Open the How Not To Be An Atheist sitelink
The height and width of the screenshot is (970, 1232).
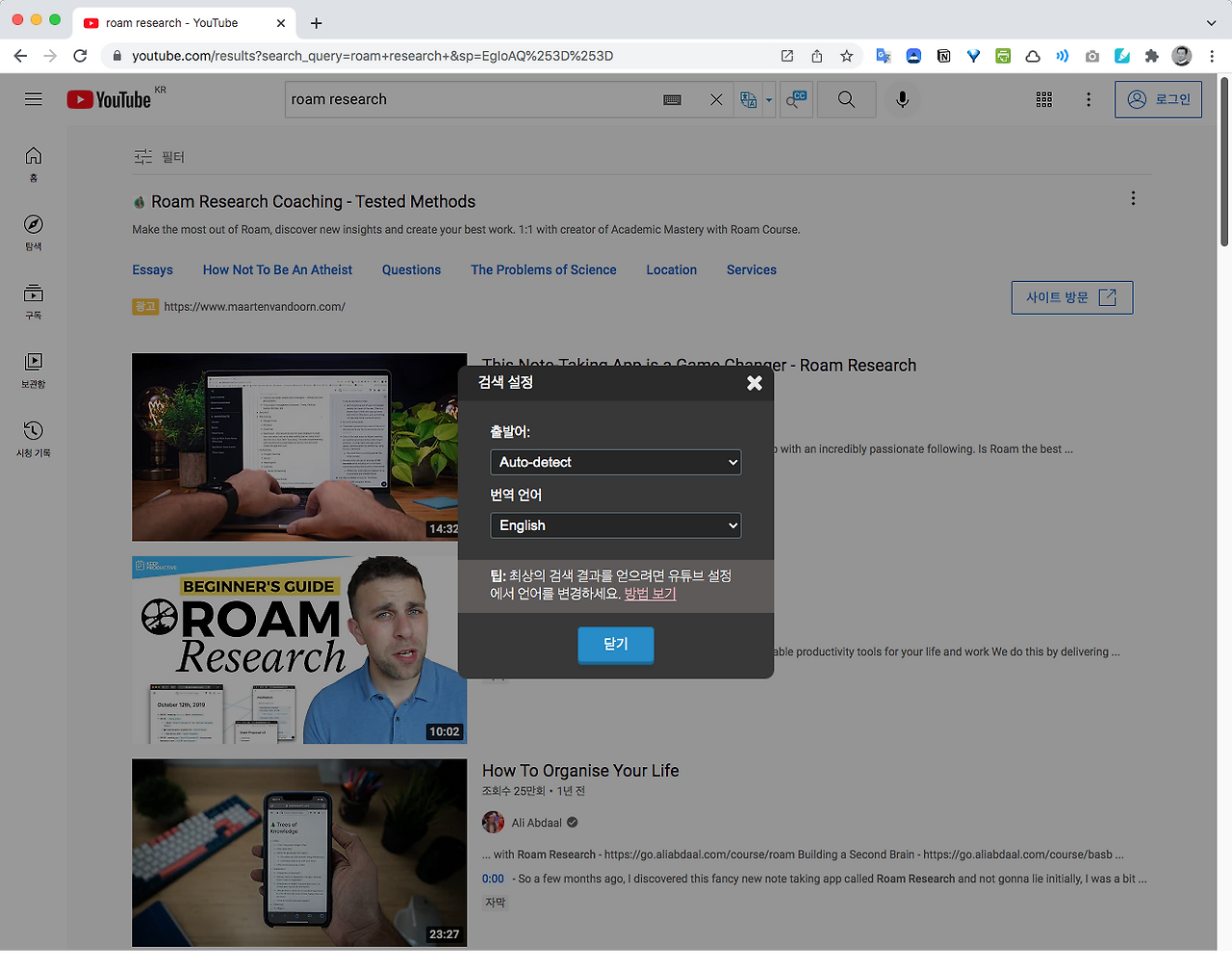point(277,270)
